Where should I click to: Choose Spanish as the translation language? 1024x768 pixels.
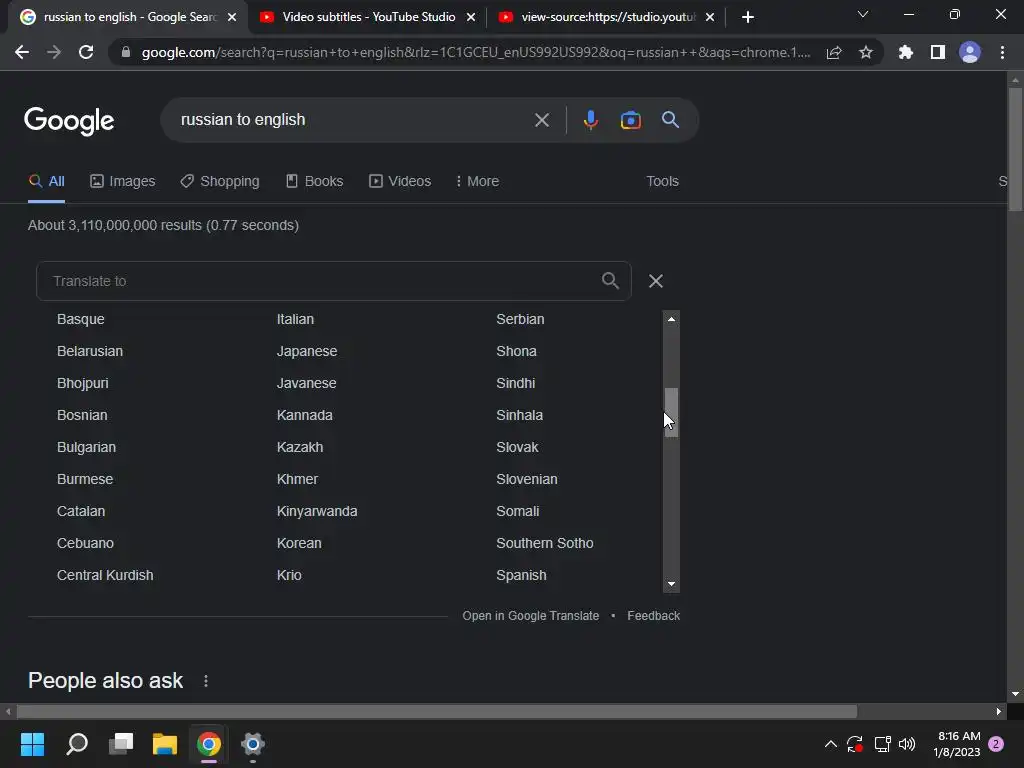521,575
